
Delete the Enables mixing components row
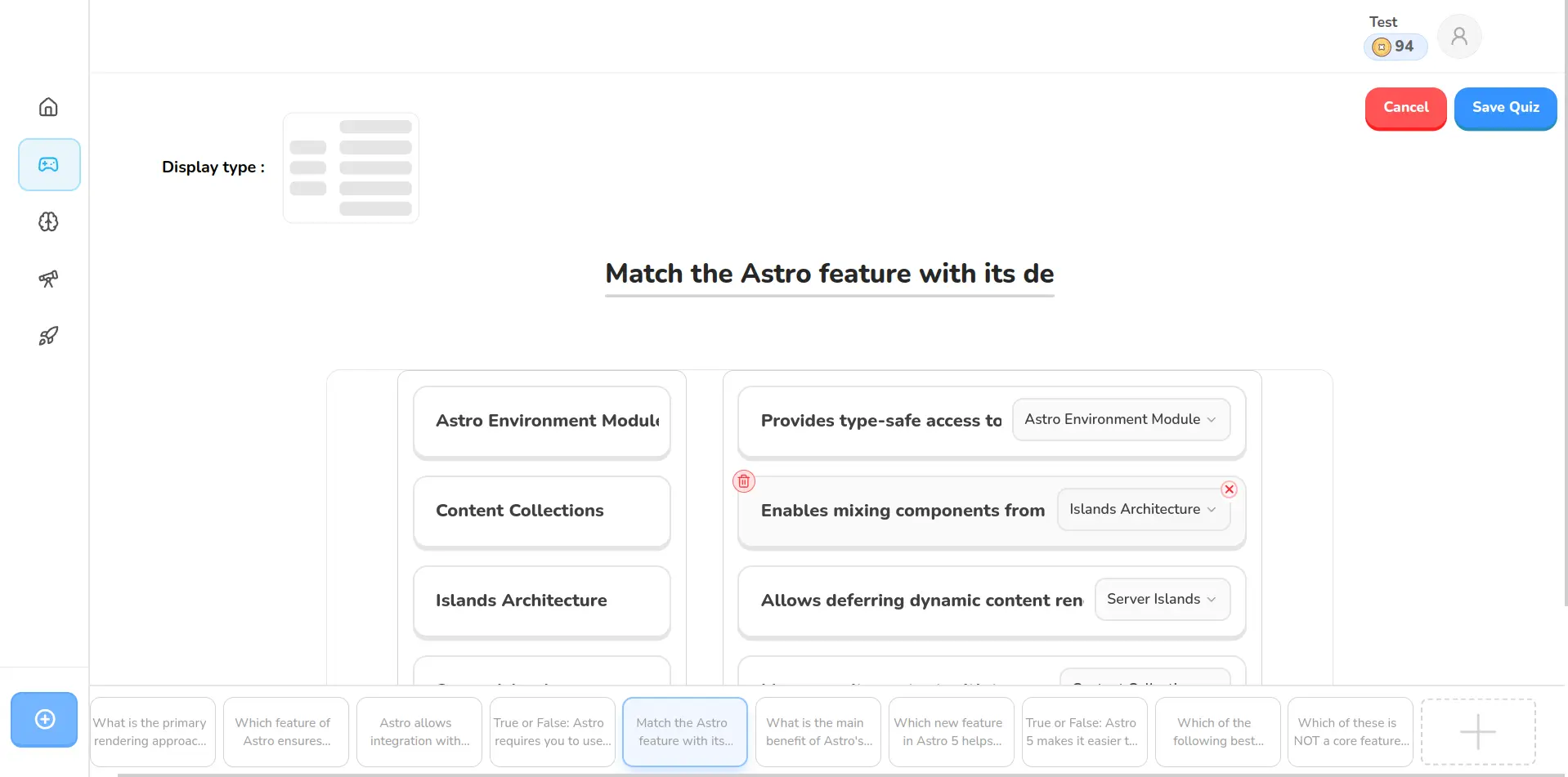pyautogui.click(x=743, y=481)
